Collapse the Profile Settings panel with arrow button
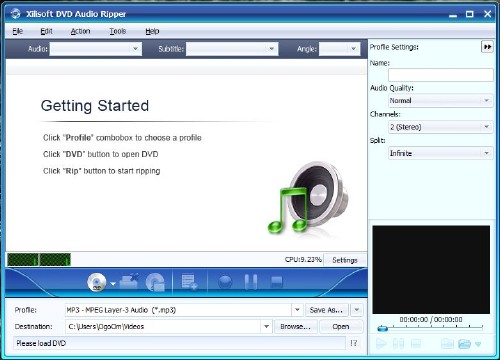The image size is (500, 360). click(x=487, y=47)
